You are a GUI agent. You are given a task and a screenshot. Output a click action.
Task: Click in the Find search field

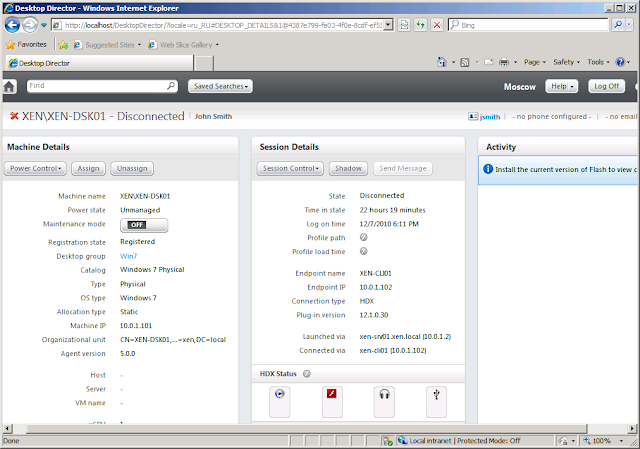click(97, 86)
